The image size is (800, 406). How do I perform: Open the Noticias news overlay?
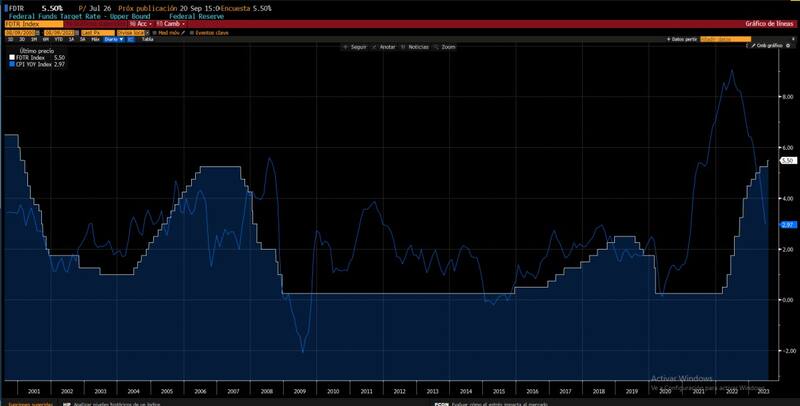tap(418, 47)
